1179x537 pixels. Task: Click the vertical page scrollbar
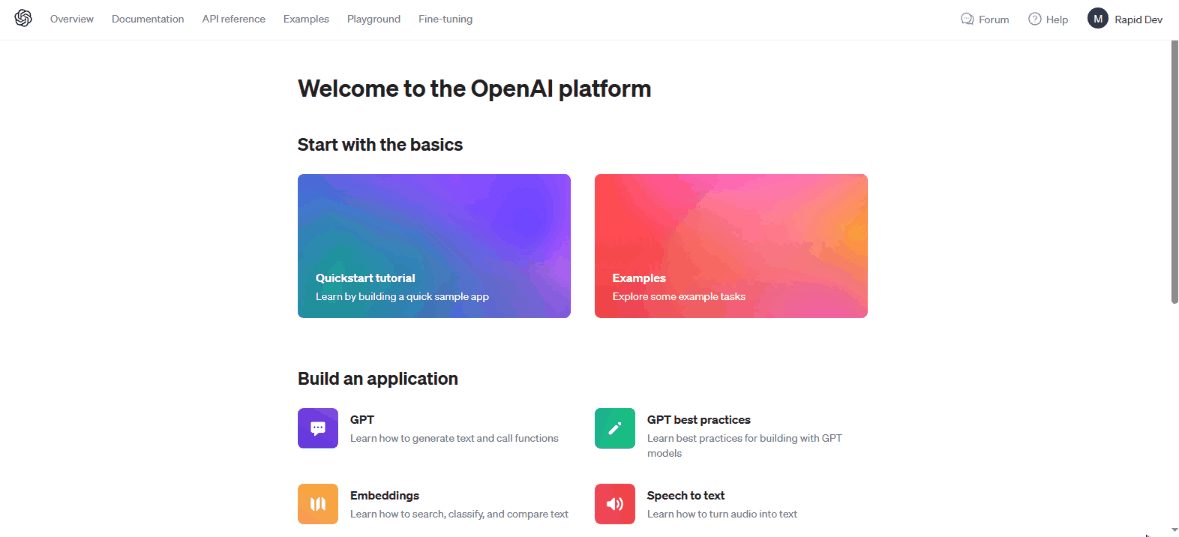tap(1174, 172)
